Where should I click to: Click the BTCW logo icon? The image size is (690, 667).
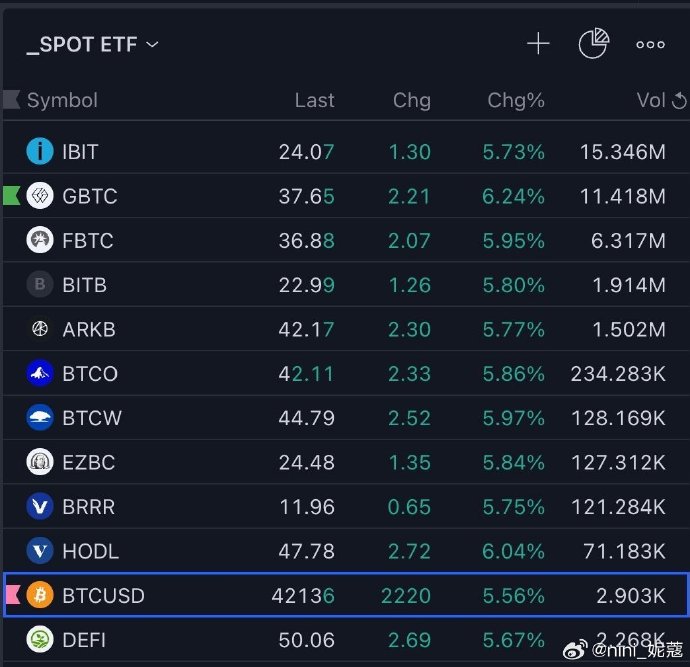click(x=40, y=418)
